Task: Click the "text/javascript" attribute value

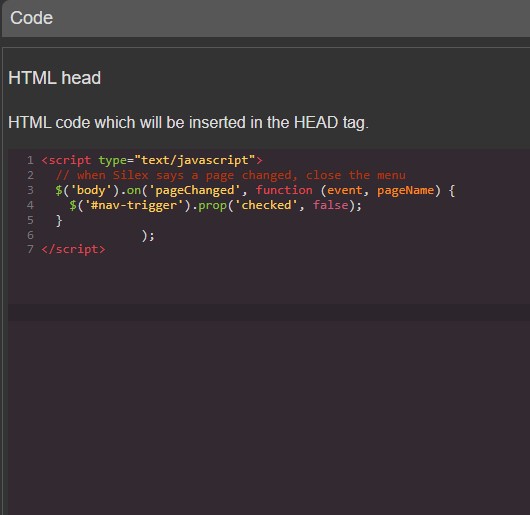Action: 195,160
